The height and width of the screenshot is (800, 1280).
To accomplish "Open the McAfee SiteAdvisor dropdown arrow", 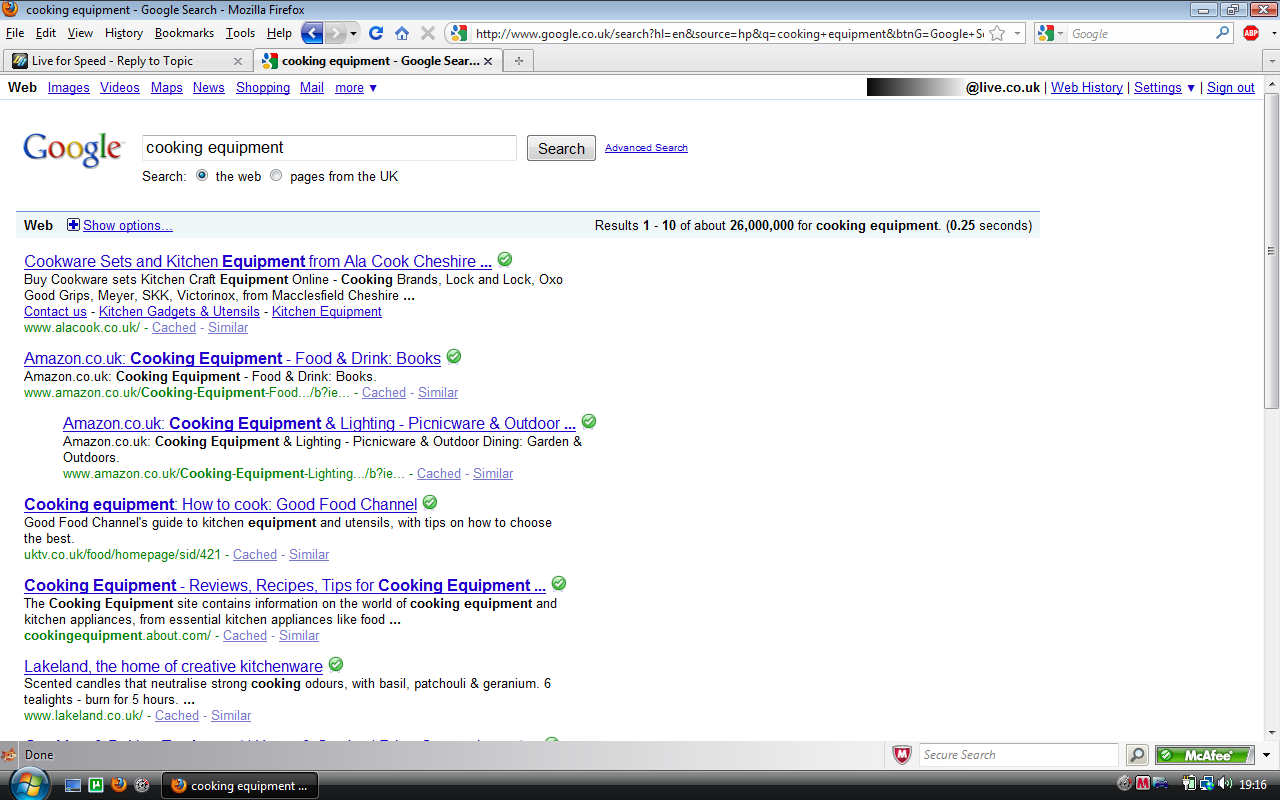I will 1266,755.
